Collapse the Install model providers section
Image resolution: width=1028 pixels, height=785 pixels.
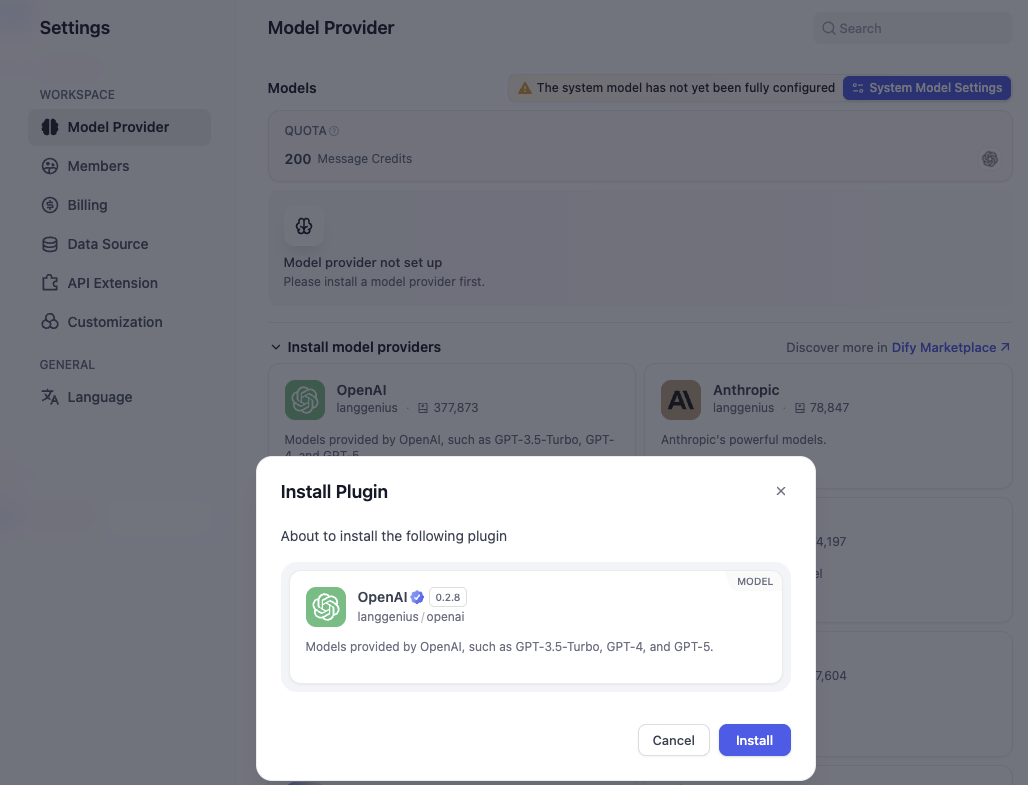pyautogui.click(x=276, y=347)
